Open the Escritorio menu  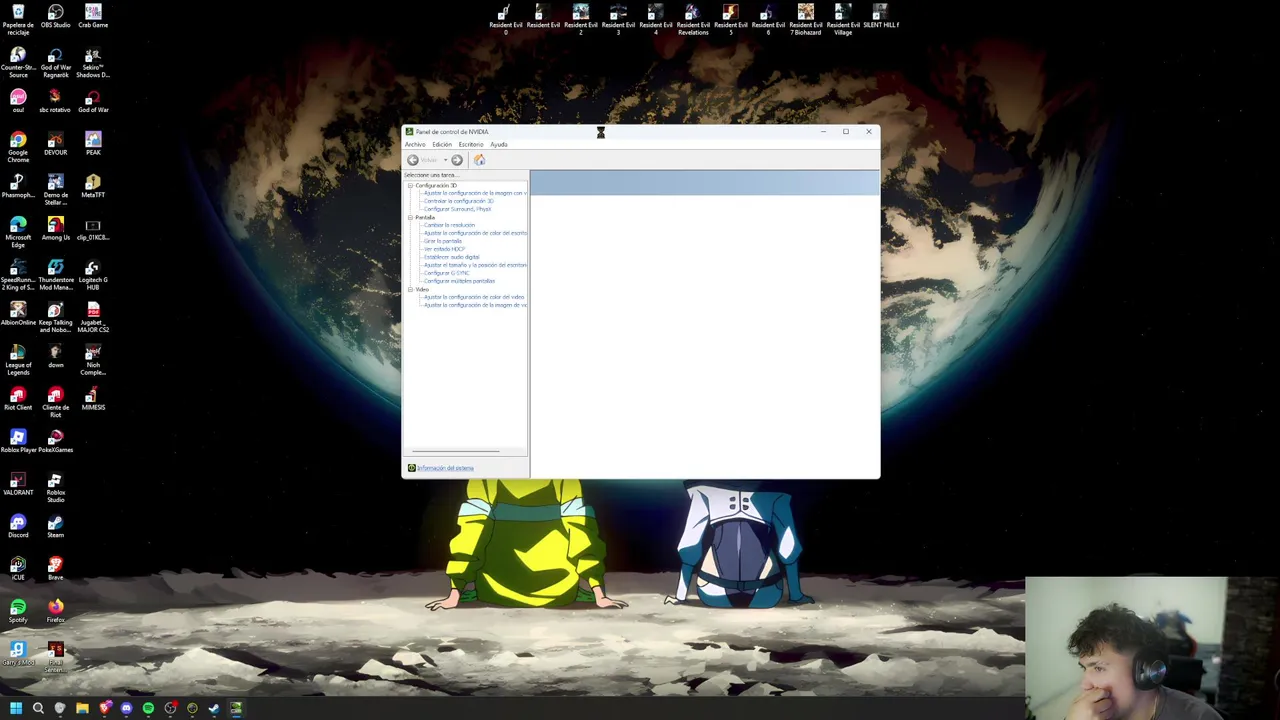coord(471,144)
